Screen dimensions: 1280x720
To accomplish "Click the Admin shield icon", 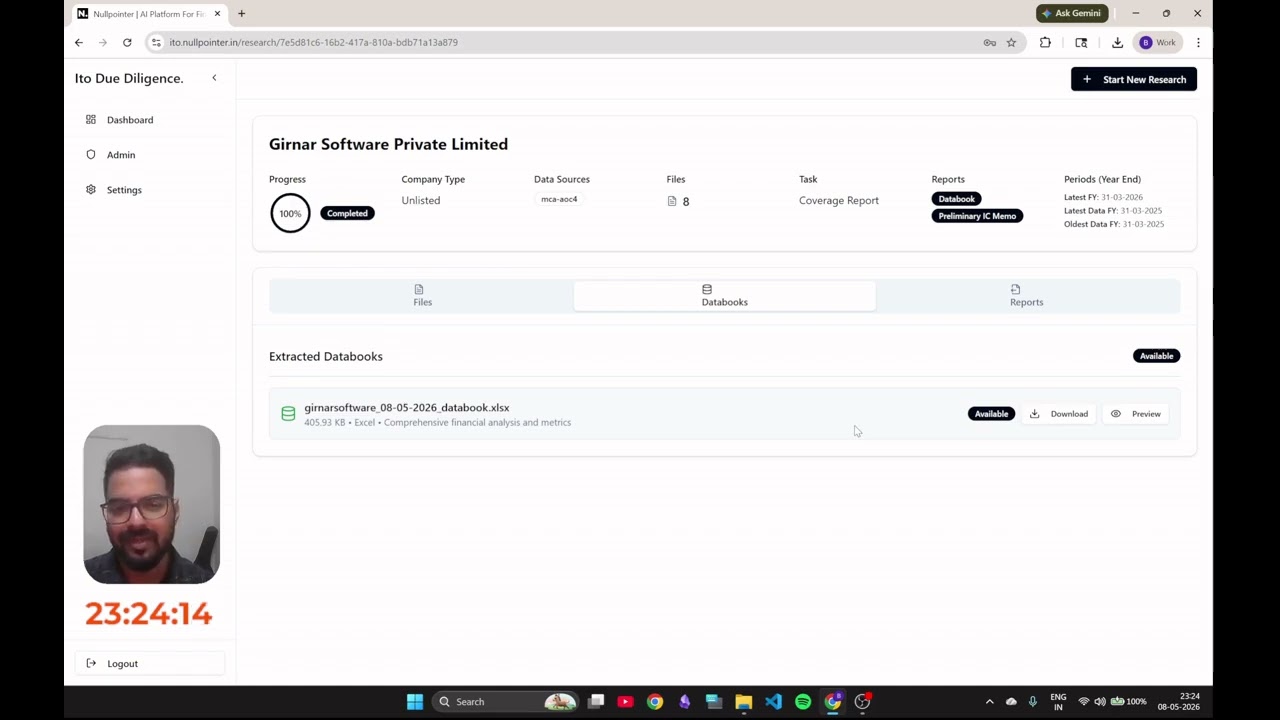I will coord(91,155).
